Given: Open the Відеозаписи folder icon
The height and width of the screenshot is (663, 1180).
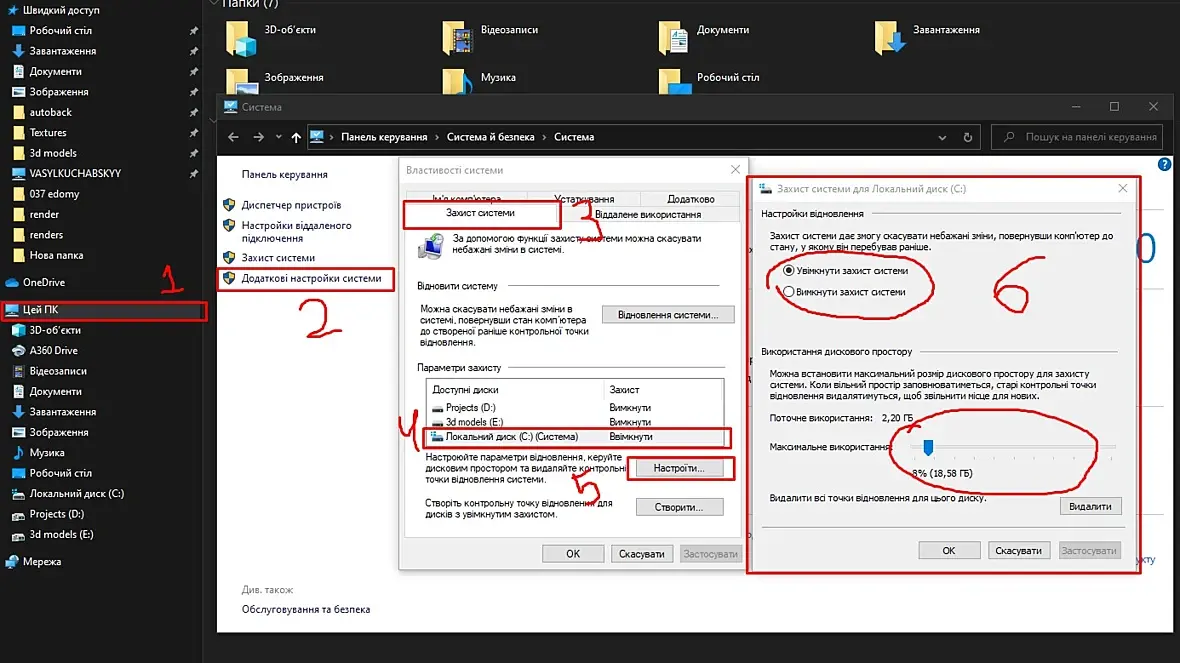Looking at the screenshot, I should click(x=458, y=38).
